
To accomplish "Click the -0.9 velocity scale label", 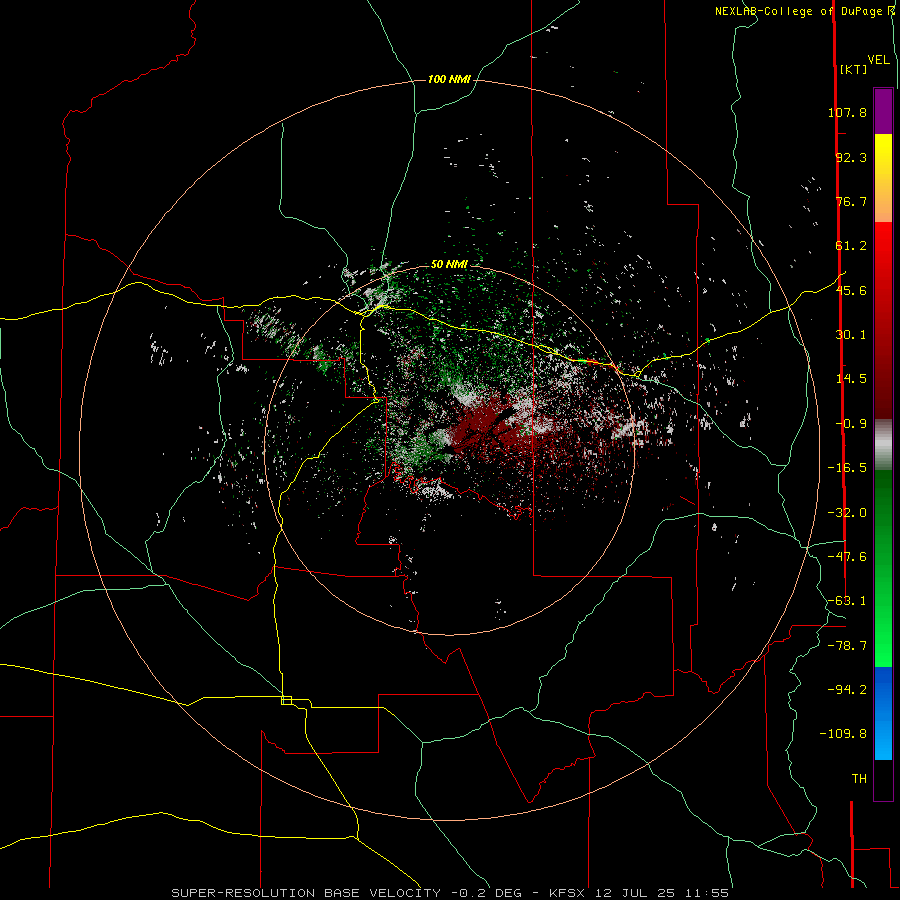I will (x=851, y=424).
